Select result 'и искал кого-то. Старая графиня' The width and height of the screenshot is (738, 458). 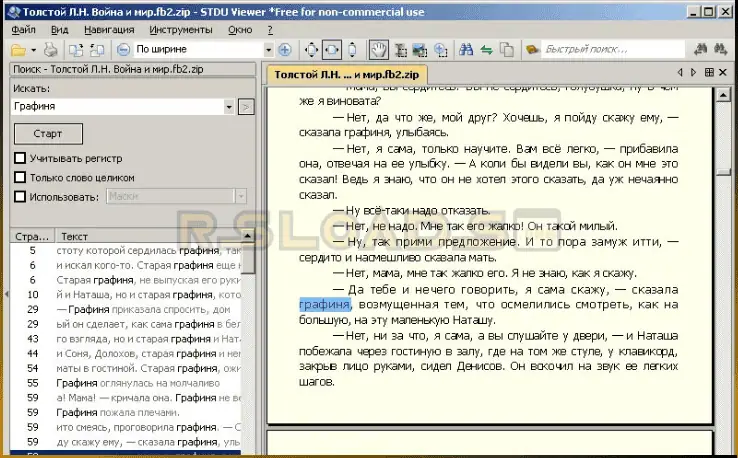125,265
